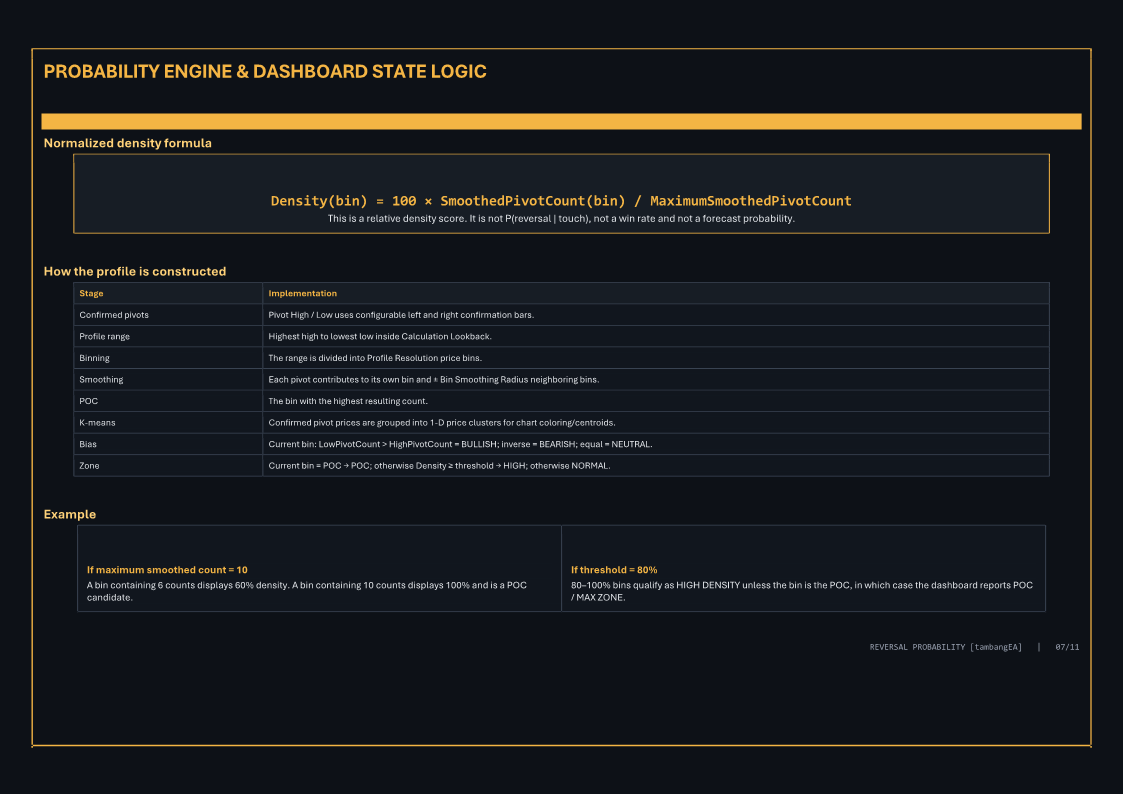1123x794 pixels.
Task: Click the maximum smoothed count = 10 box
Action: pos(319,568)
